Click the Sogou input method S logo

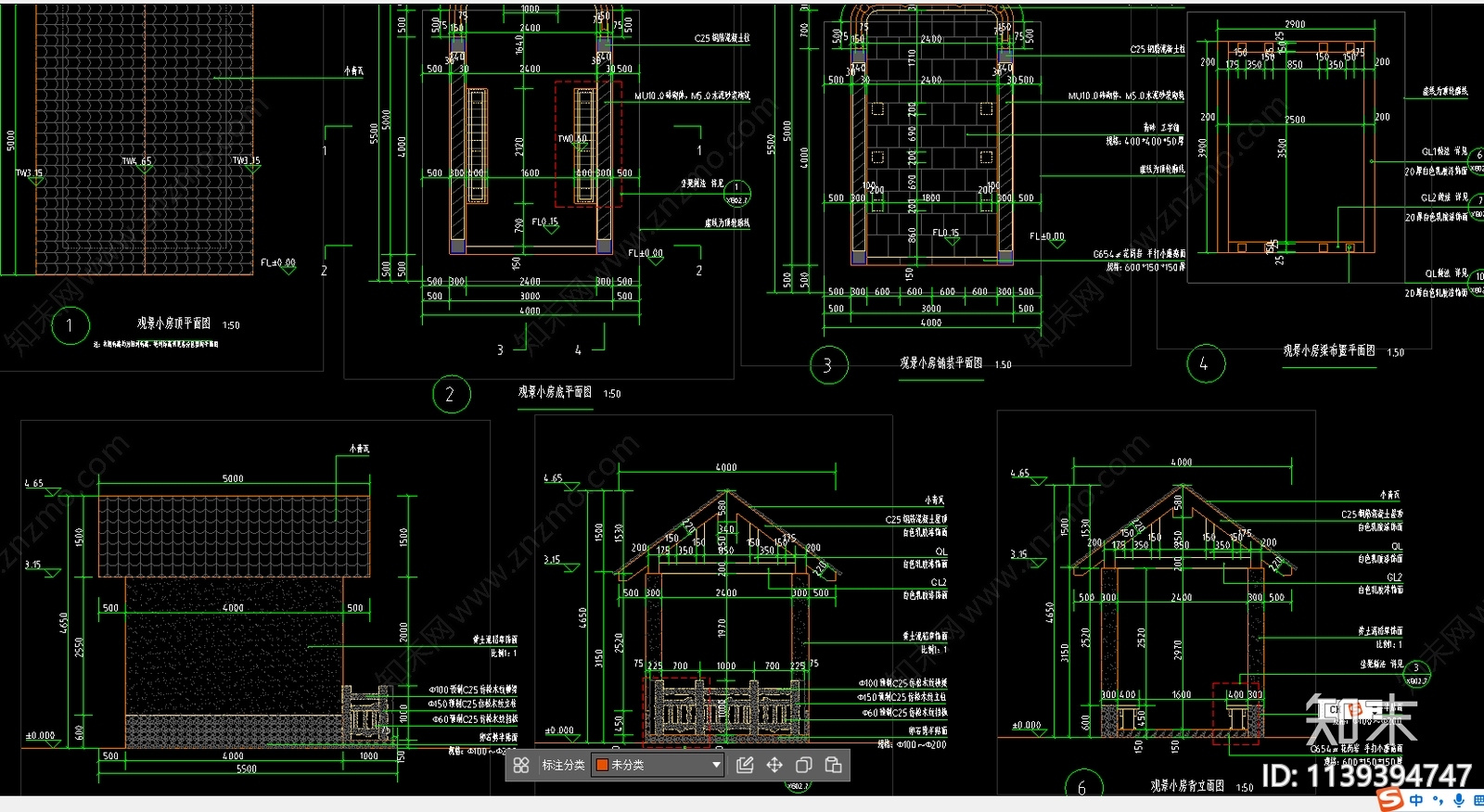tap(1389, 799)
